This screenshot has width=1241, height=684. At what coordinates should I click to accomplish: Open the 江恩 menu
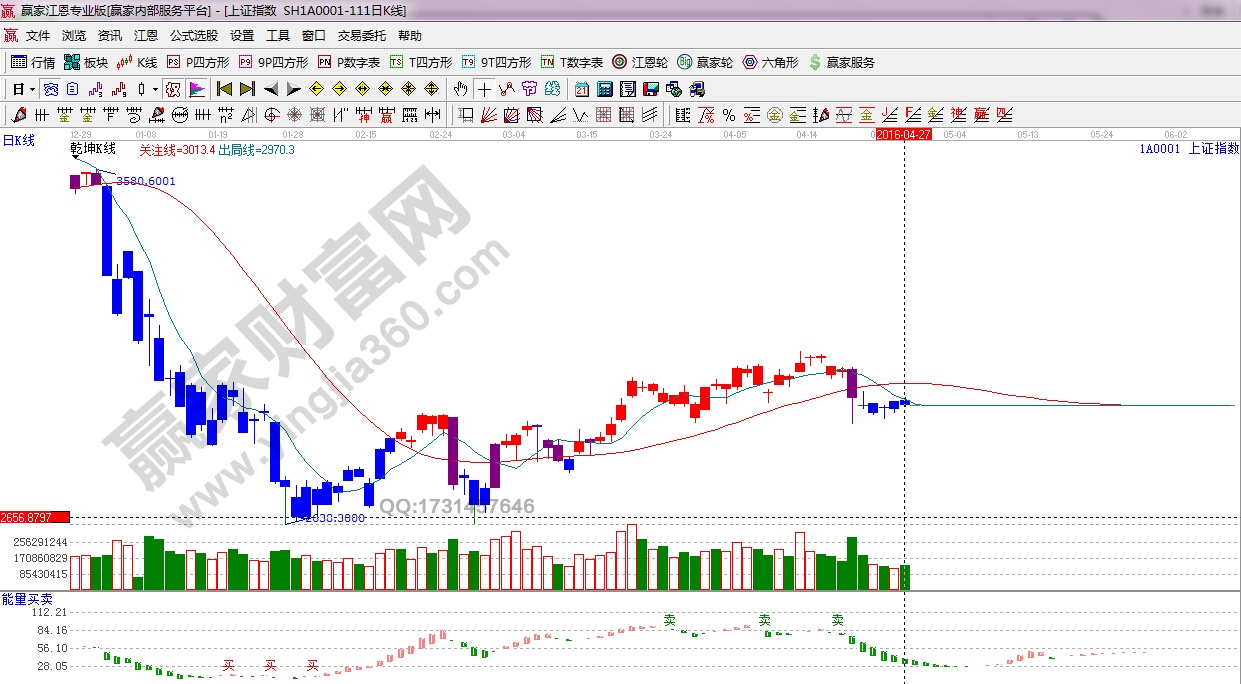click(x=146, y=36)
